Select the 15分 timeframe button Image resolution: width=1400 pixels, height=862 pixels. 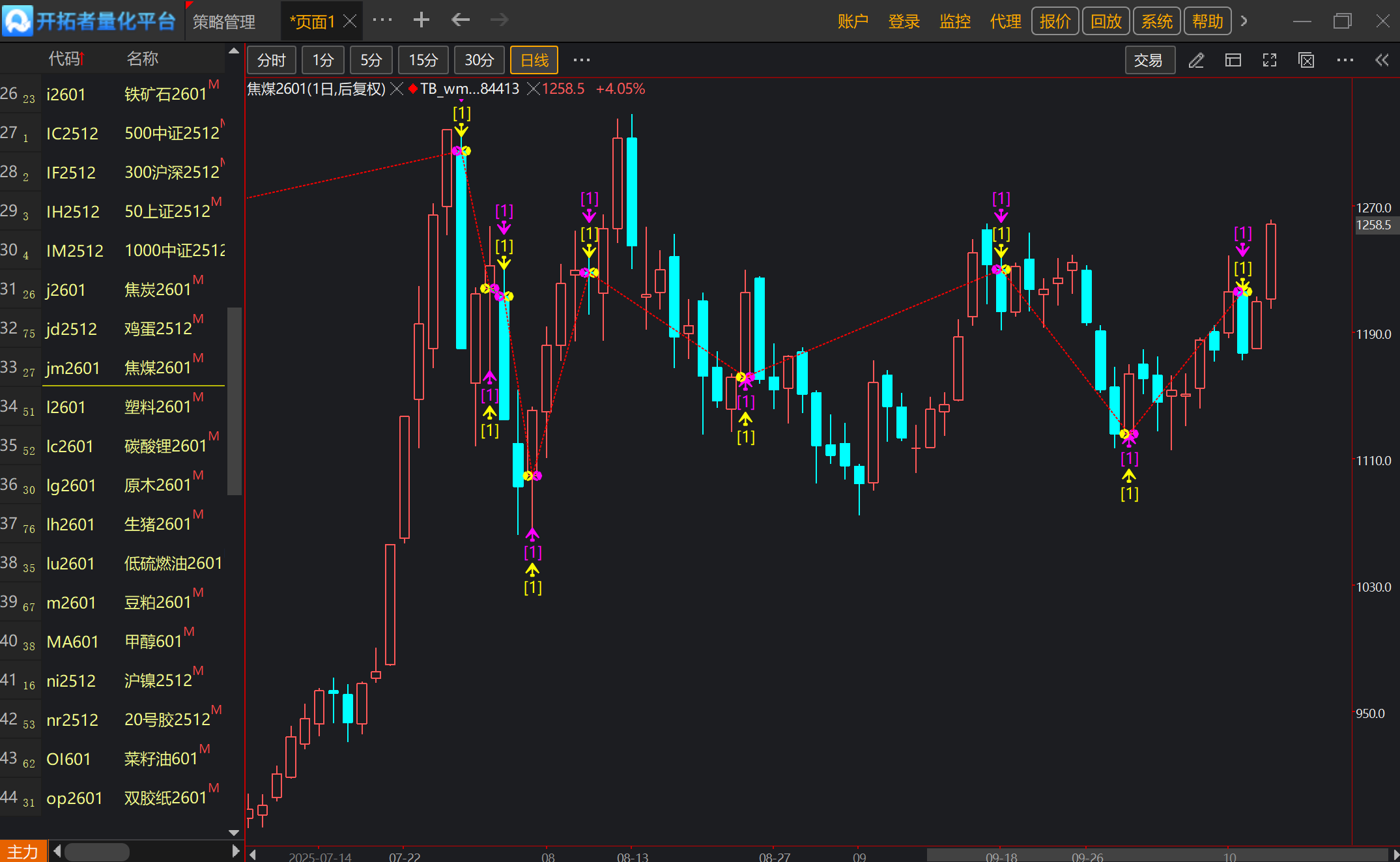(x=423, y=61)
